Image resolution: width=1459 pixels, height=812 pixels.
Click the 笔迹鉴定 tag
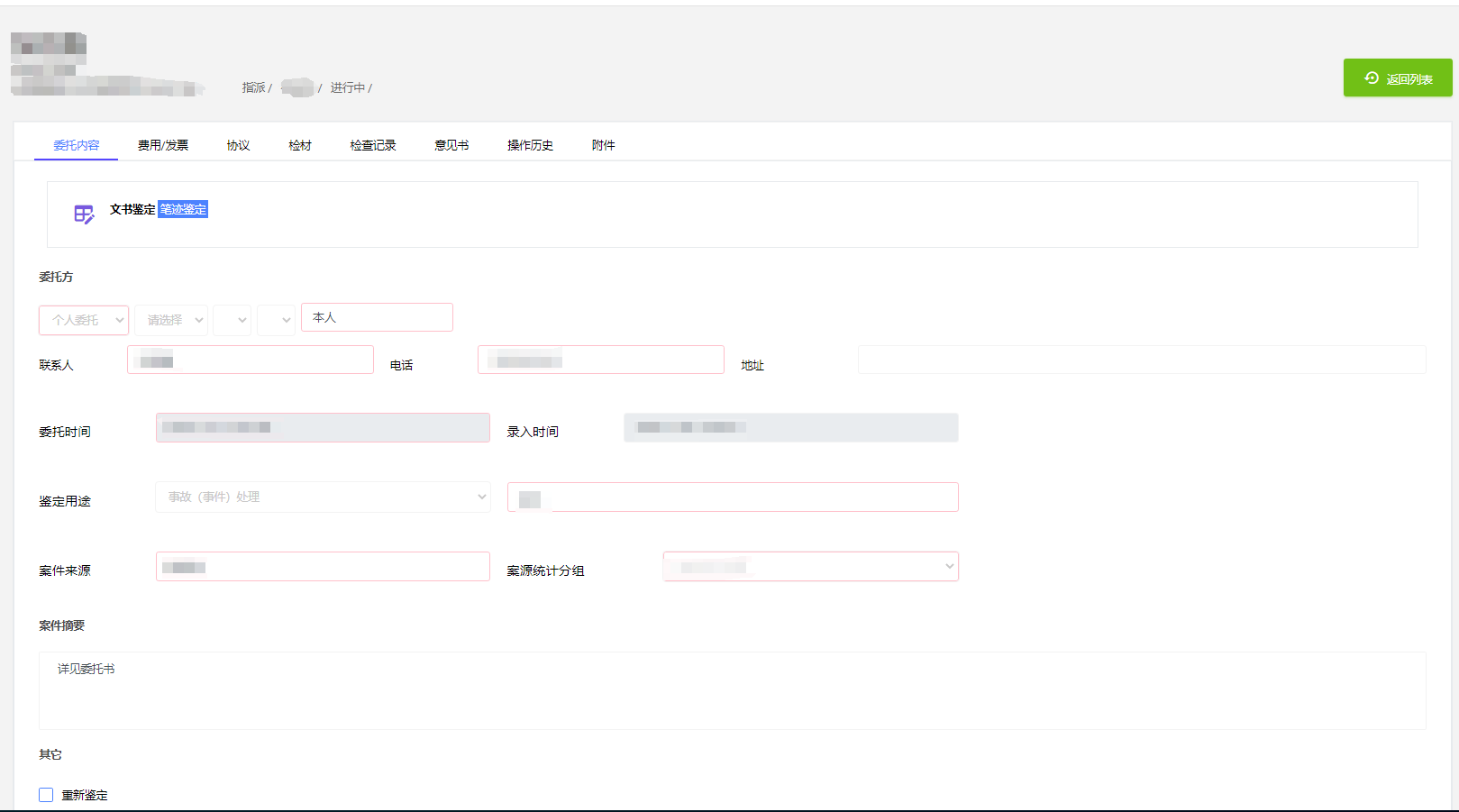click(183, 209)
